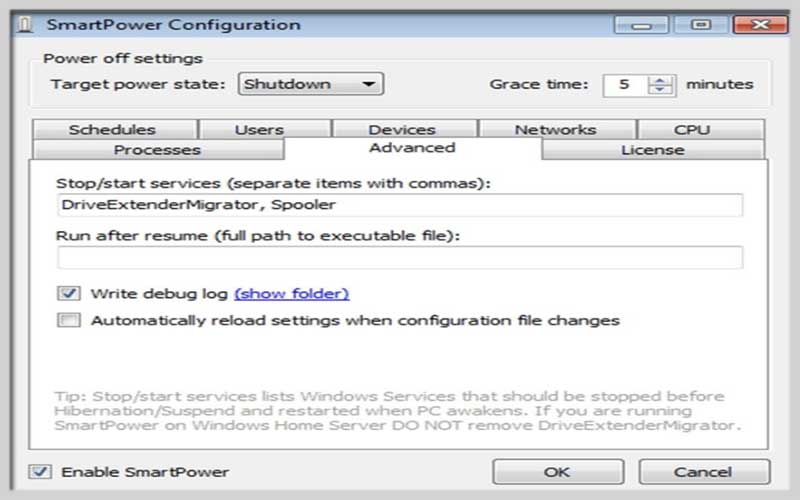Uncheck Enable SmartPower
Image resolution: width=800 pixels, height=500 pixels.
(x=40, y=471)
